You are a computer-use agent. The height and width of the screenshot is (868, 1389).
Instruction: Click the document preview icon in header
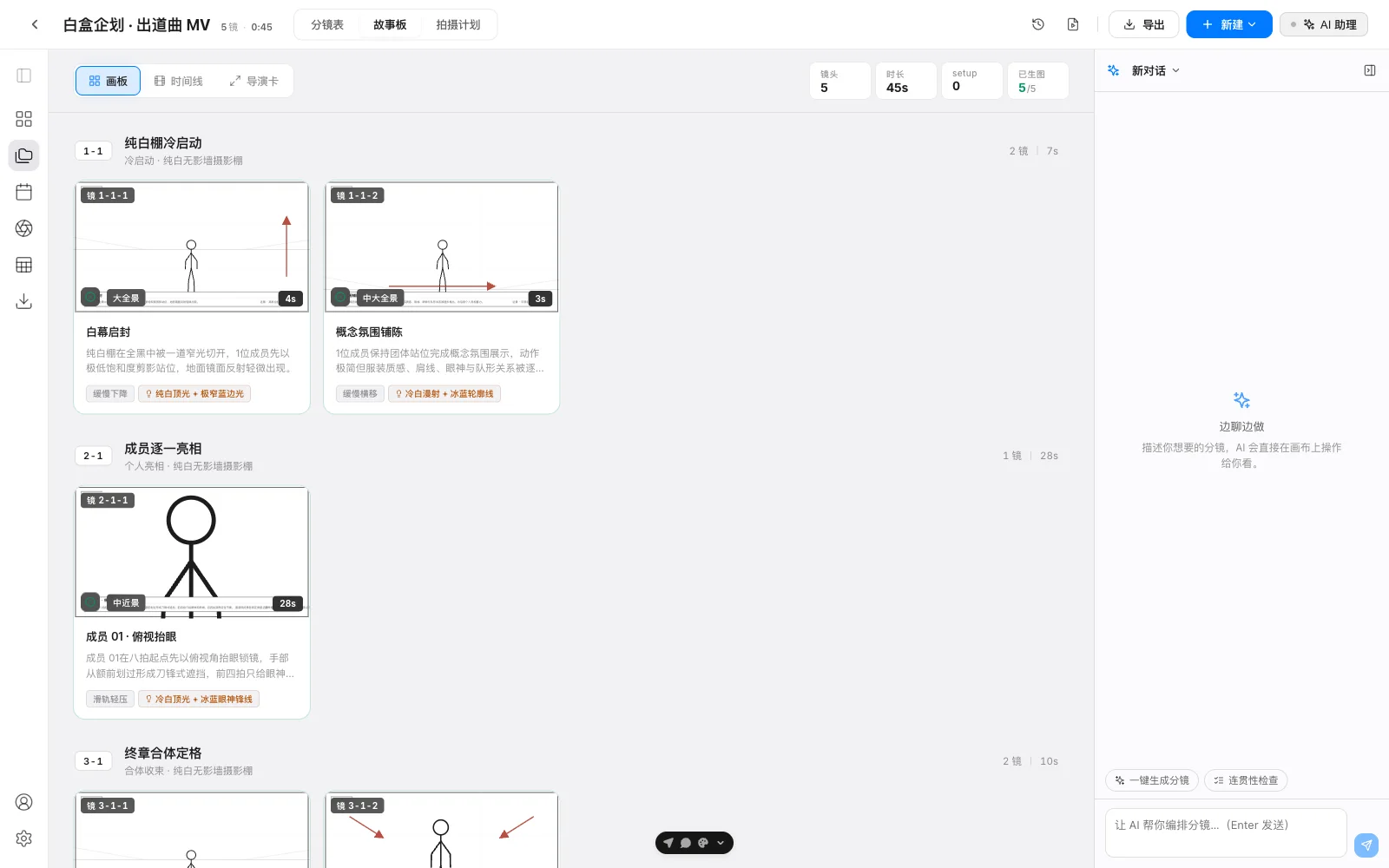1073,24
